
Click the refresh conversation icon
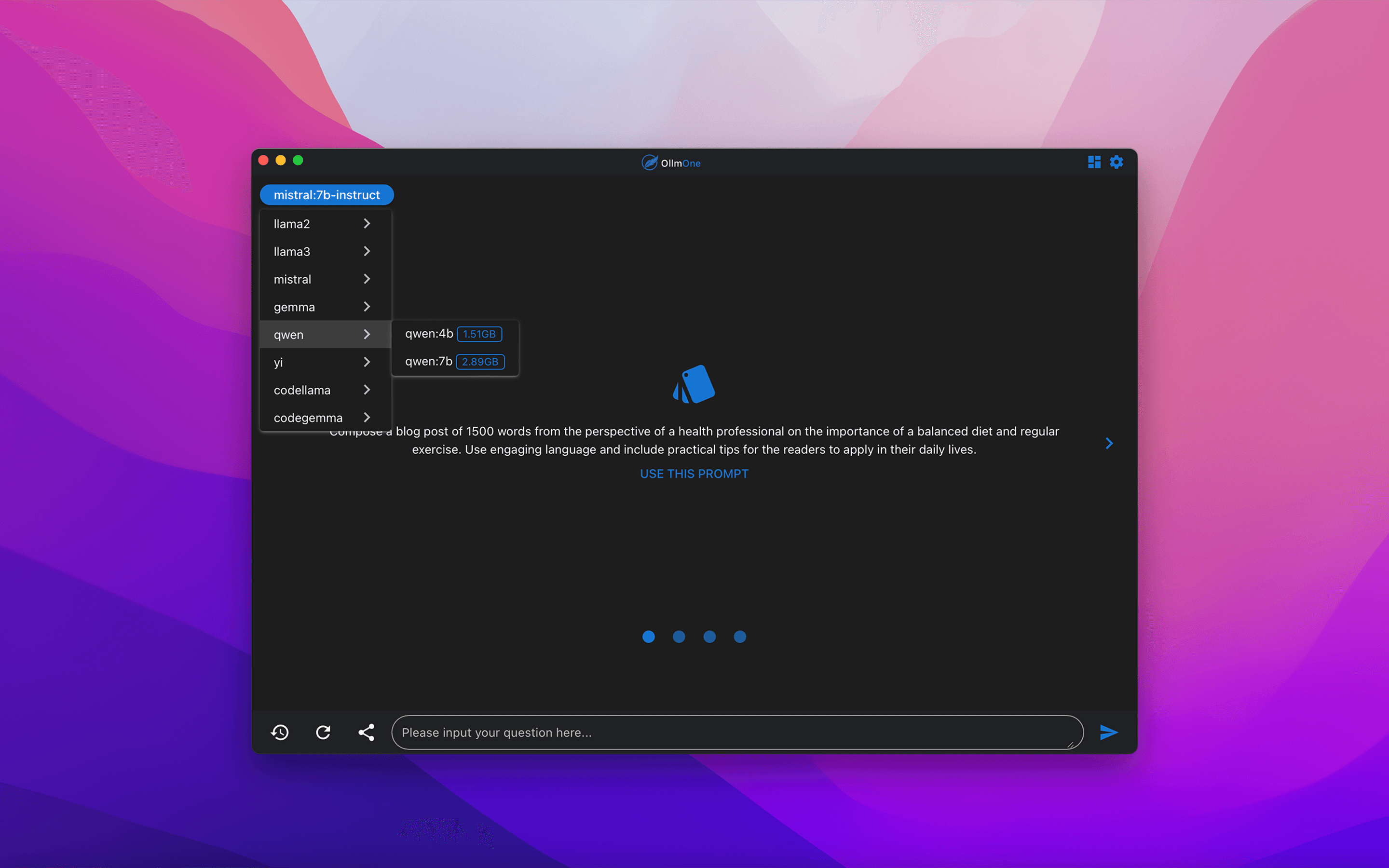tap(323, 732)
